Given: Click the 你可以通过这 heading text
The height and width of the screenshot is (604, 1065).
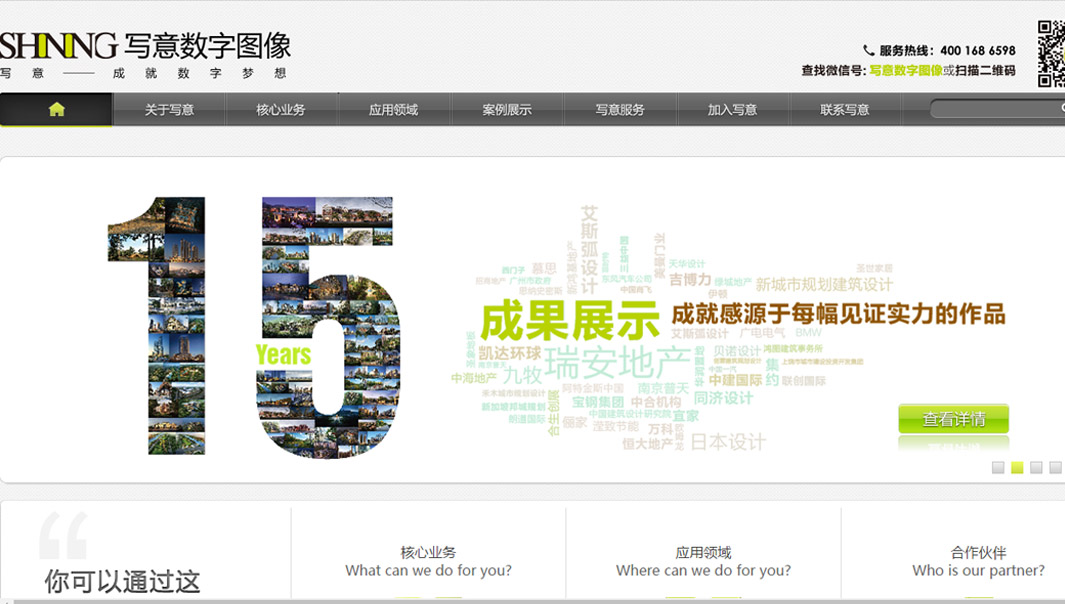Looking at the screenshot, I should coord(122,582).
